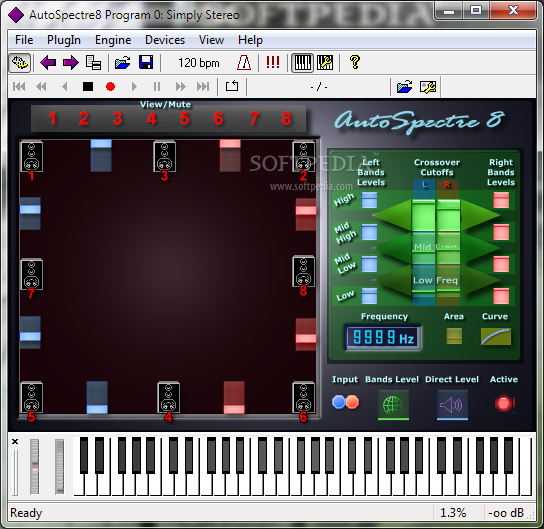
Task: Open the PlugIn menu
Action: point(64,40)
